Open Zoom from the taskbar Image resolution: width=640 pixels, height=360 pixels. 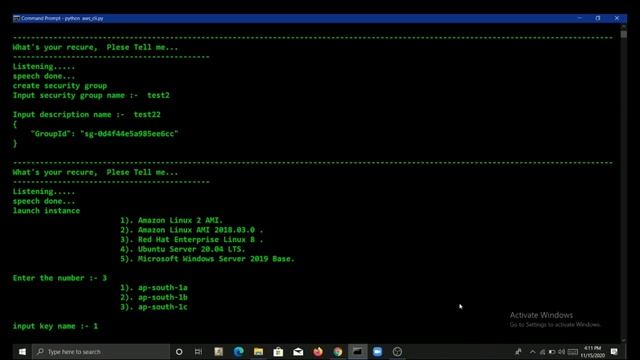coord(378,351)
